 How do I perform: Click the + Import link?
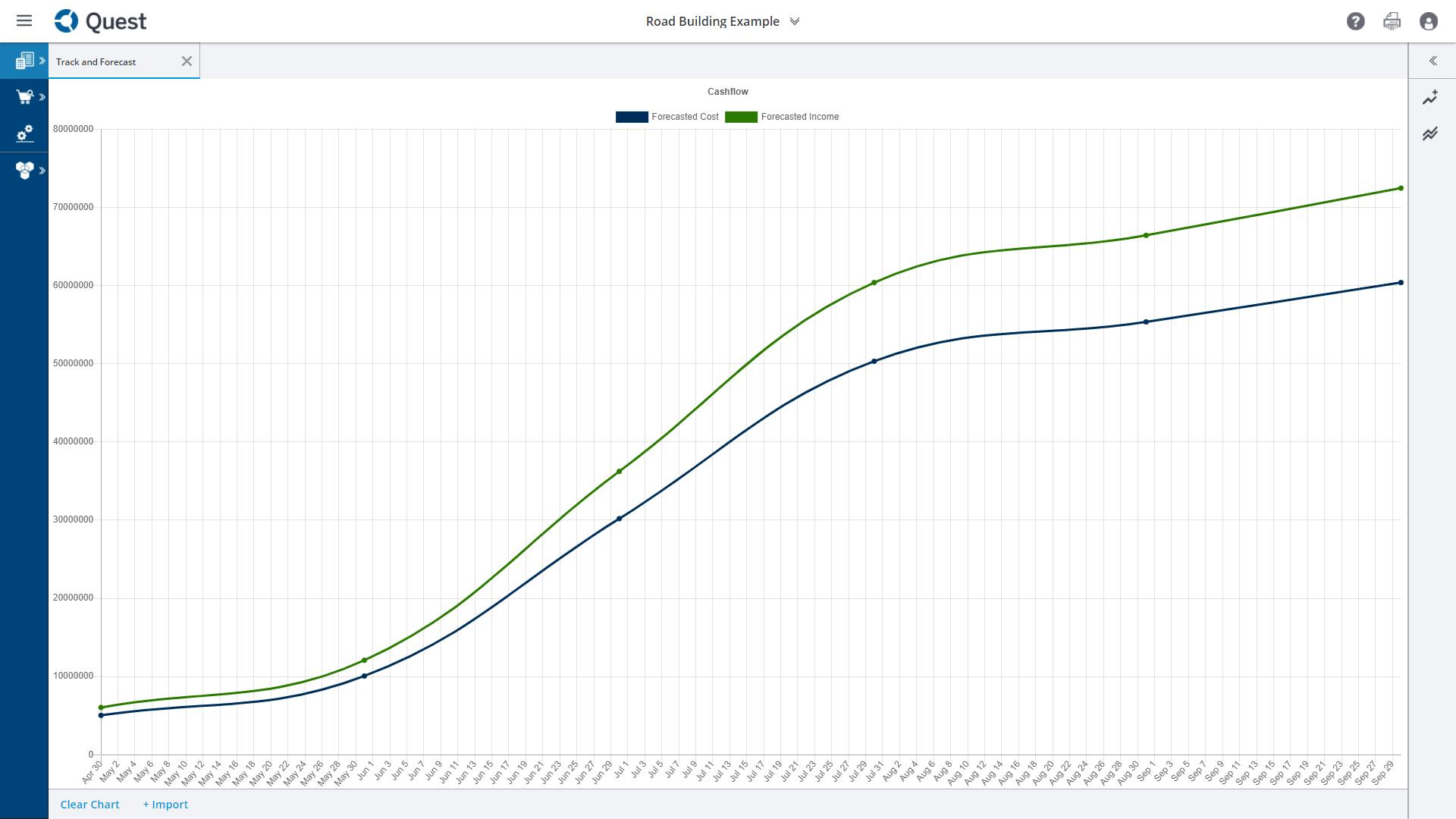165,804
